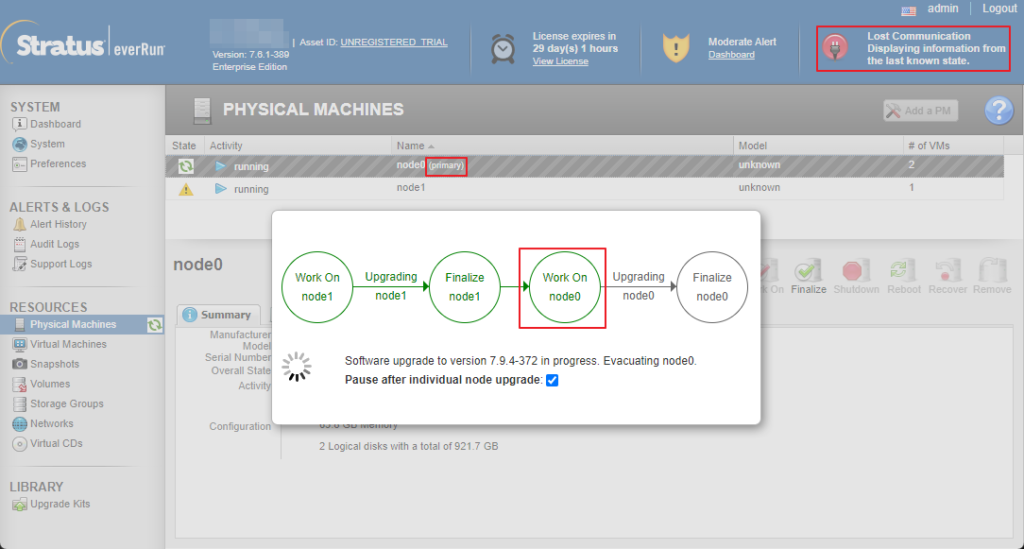Click the syncing state icon for node0
The width and height of the screenshot is (1024, 549).
(x=186, y=166)
